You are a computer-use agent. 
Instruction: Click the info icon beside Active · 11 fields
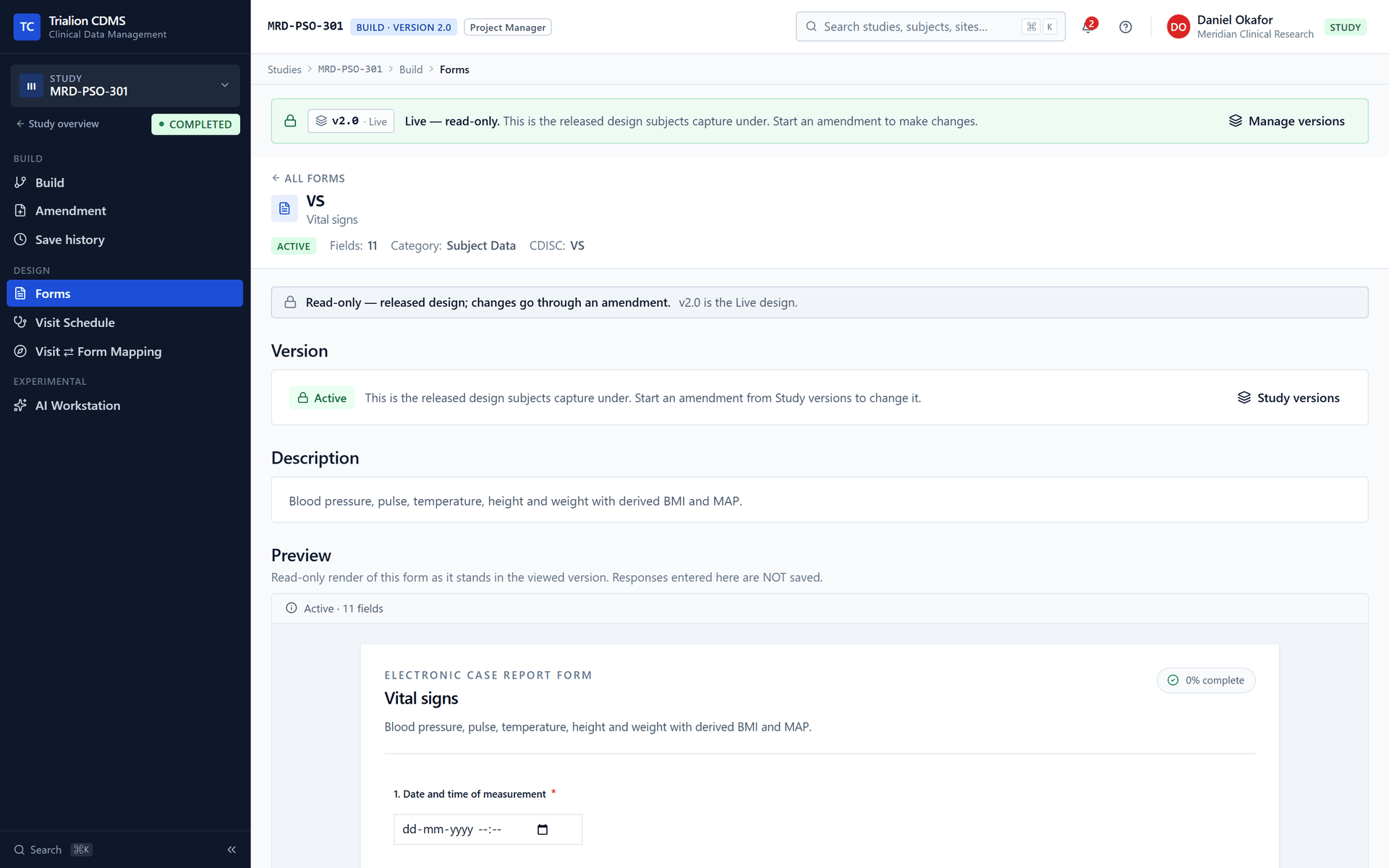pyautogui.click(x=291, y=608)
